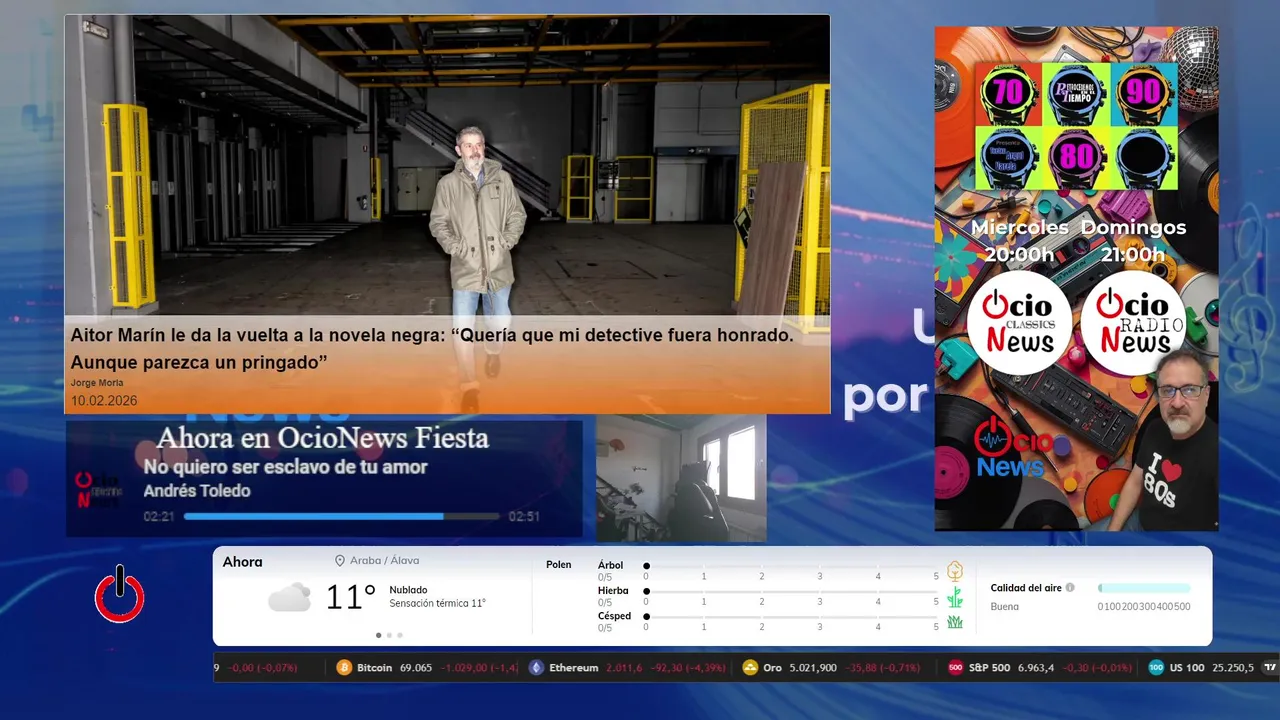The height and width of the screenshot is (720, 1280).
Task: Click the location pin beside Araba / Álava
Action: pyautogui.click(x=340, y=561)
